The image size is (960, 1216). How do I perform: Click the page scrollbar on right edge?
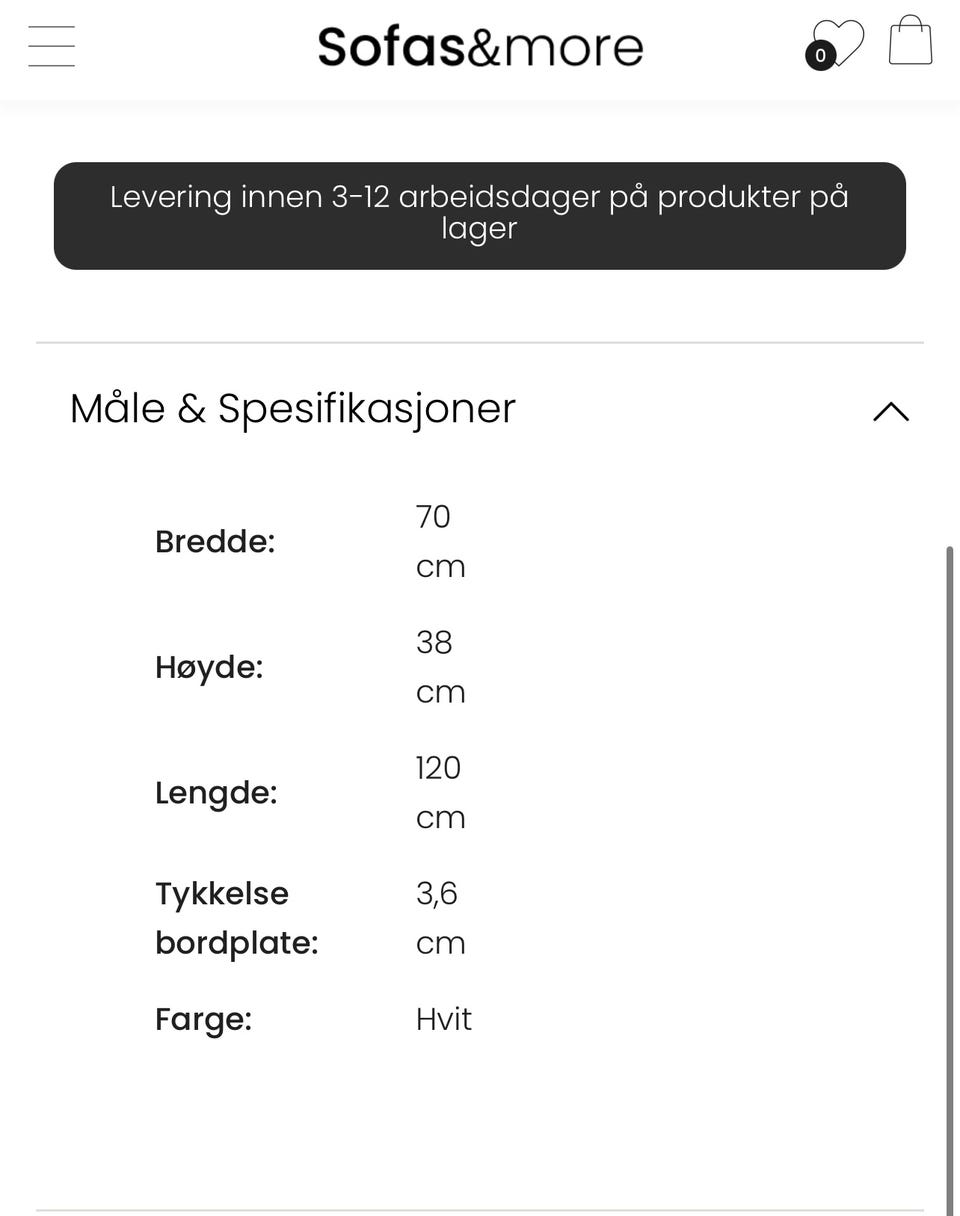point(949,880)
